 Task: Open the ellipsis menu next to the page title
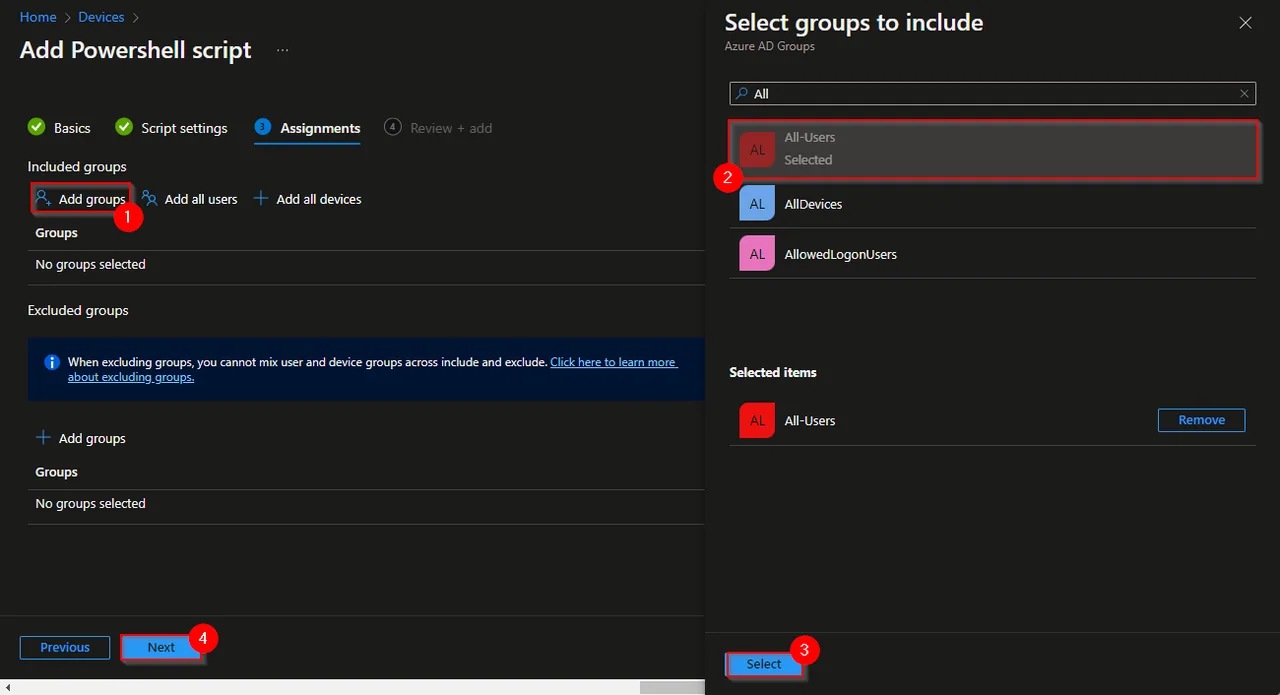pyautogui.click(x=282, y=50)
